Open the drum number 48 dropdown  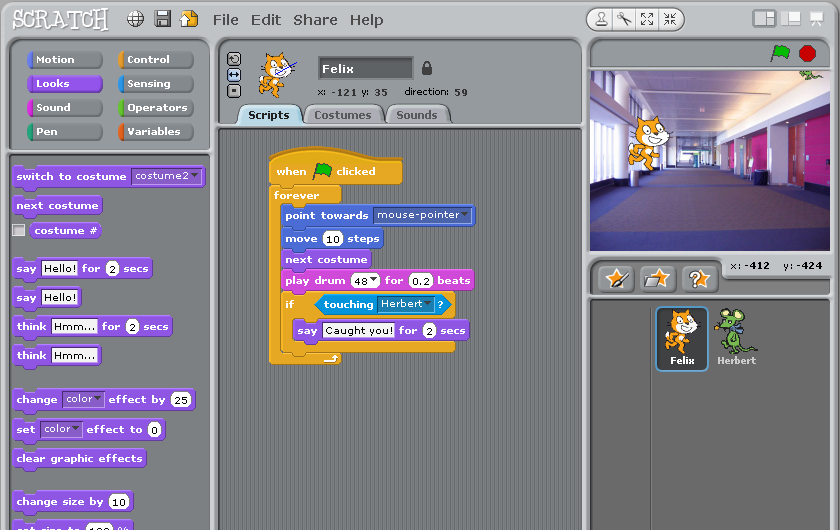[365, 280]
